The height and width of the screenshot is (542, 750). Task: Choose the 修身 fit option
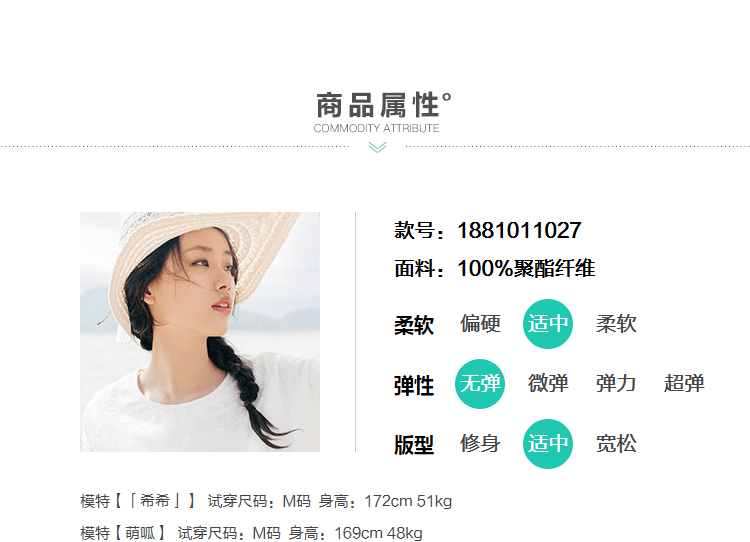tap(480, 443)
